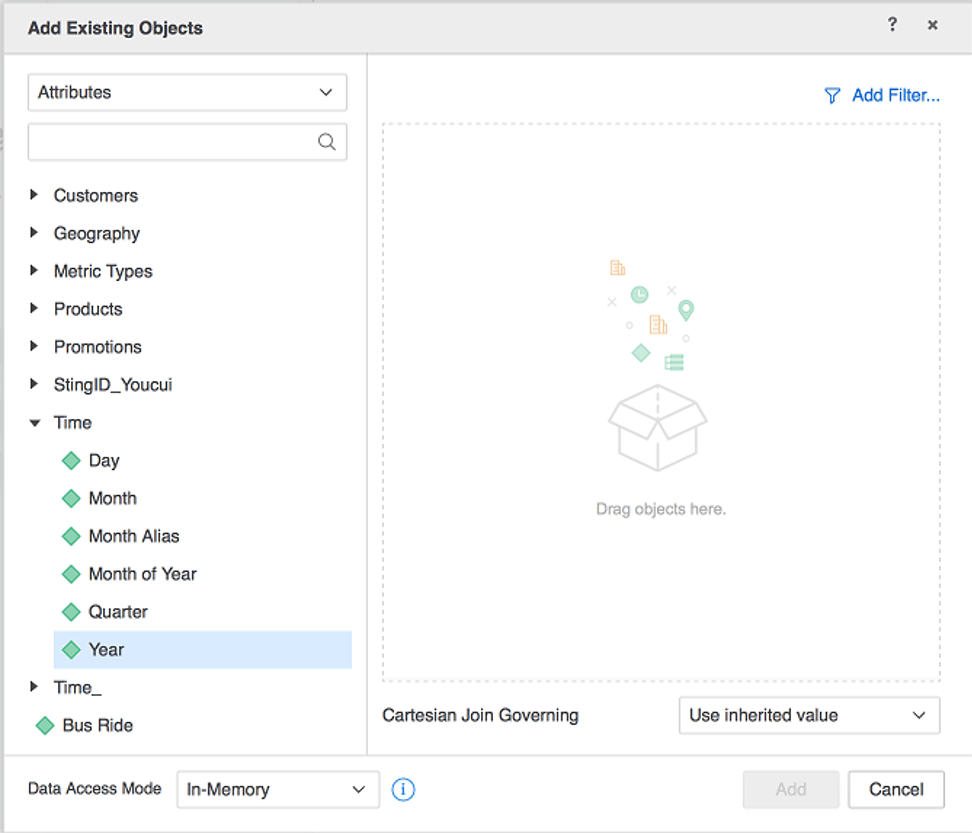Image resolution: width=972 pixels, height=833 pixels.
Task: Select the Year attribute
Action: (106, 650)
